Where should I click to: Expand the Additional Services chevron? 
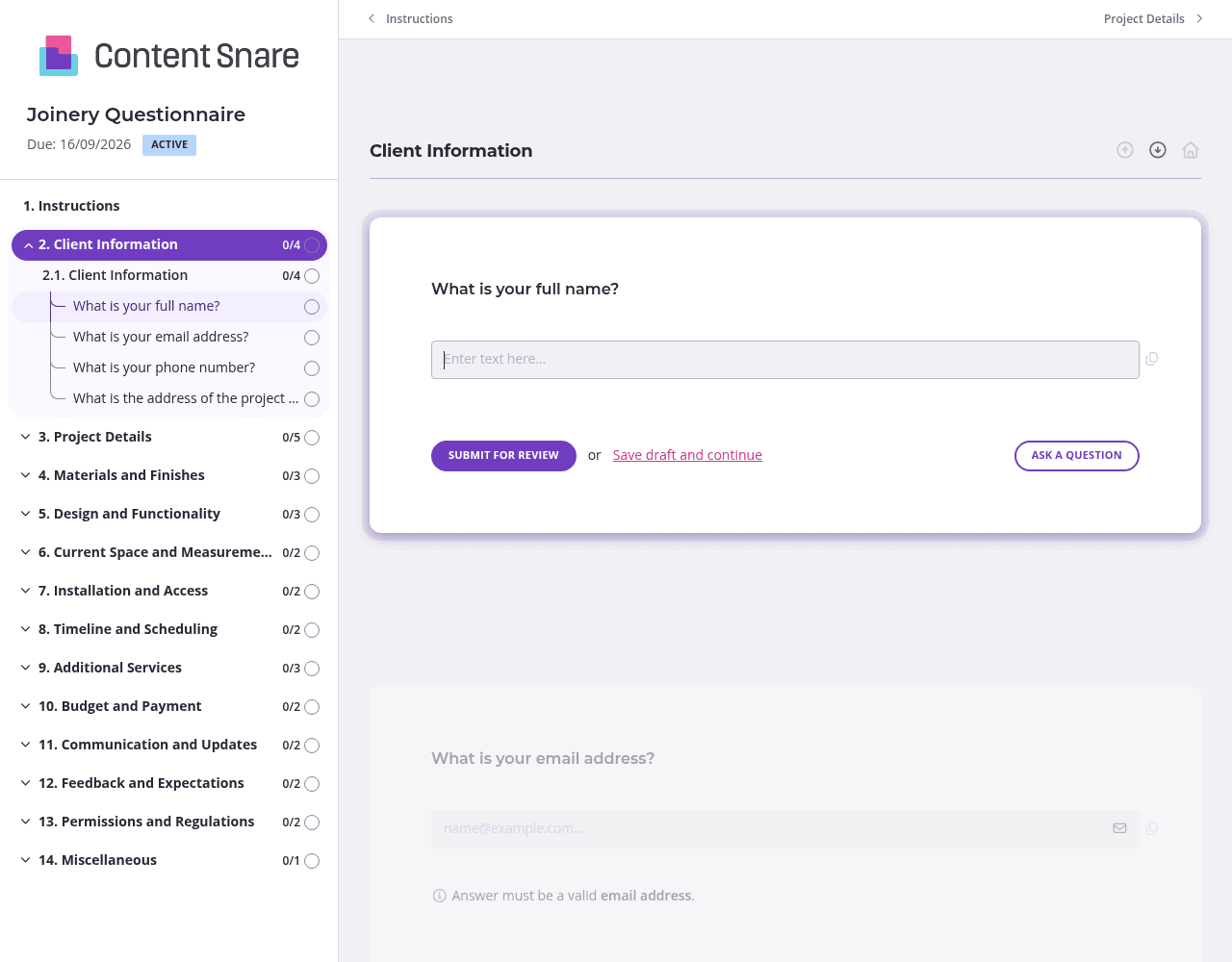(x=26, y=668)
